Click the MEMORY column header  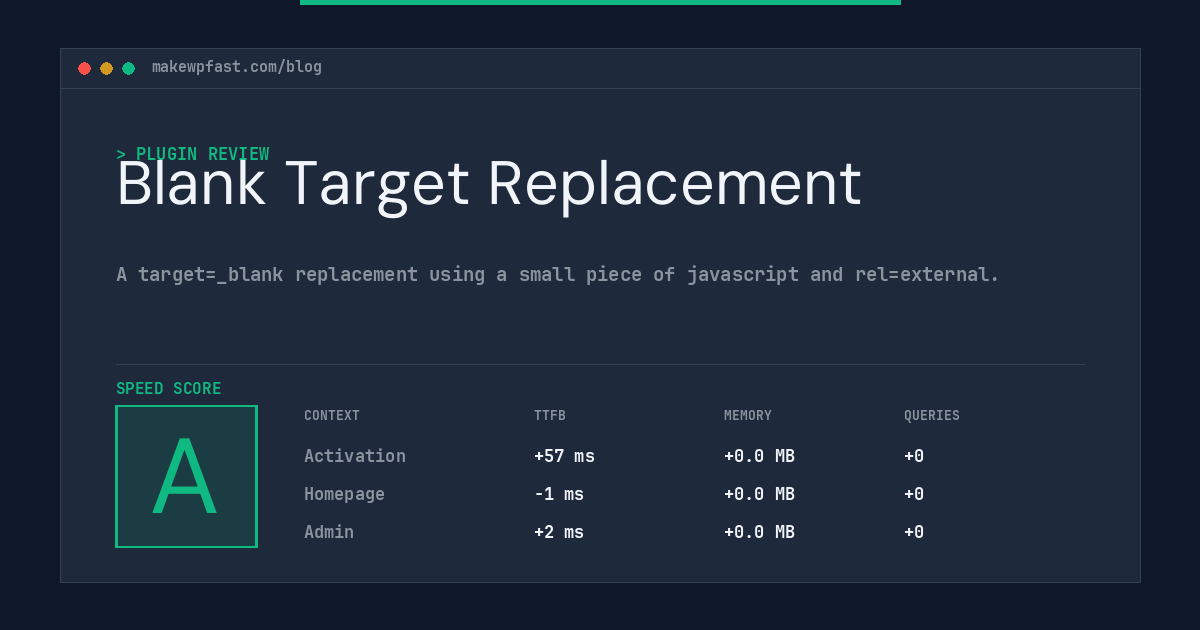tap(748, 416)
